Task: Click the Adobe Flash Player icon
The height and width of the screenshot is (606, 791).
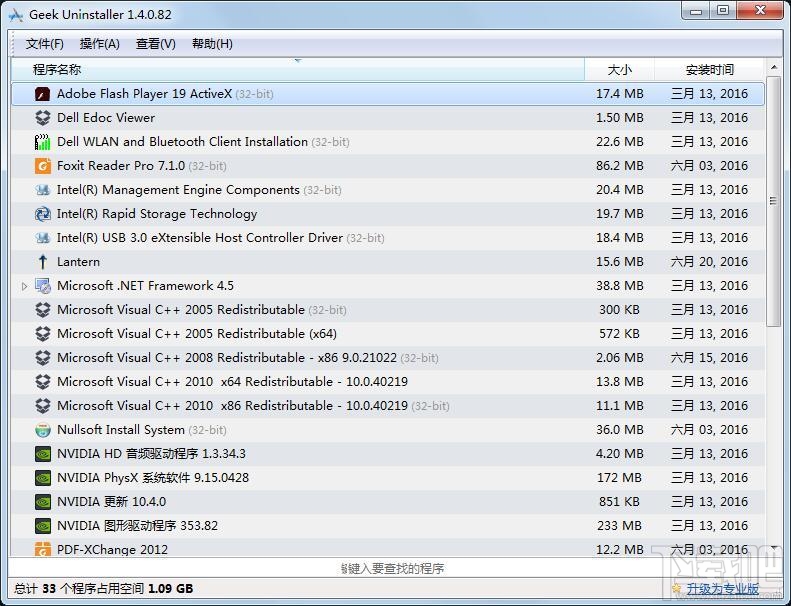Action: click(42, 94)
